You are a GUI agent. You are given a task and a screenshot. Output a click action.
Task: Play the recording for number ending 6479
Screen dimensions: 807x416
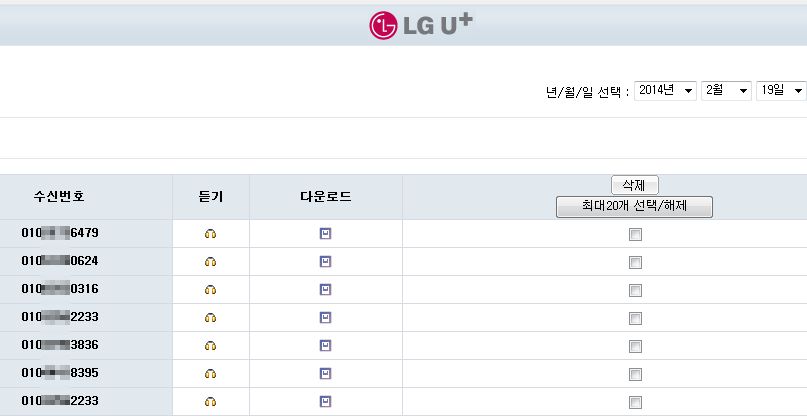[210, 234]
